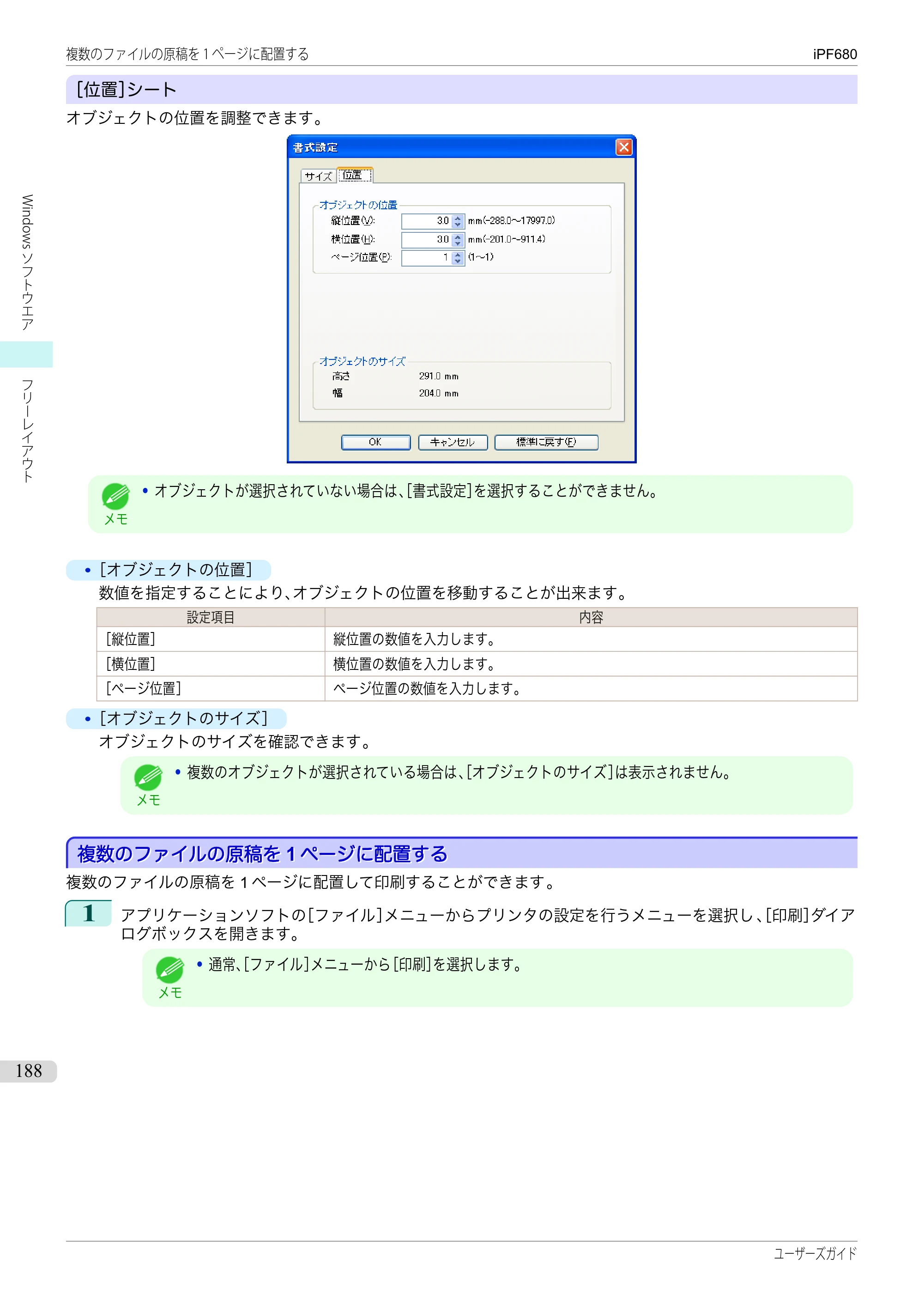This screenshot has height=1307, width=924.
Task: Click the [オブジェクトのサイズ] bullet heading
Action: click(176, 718)
